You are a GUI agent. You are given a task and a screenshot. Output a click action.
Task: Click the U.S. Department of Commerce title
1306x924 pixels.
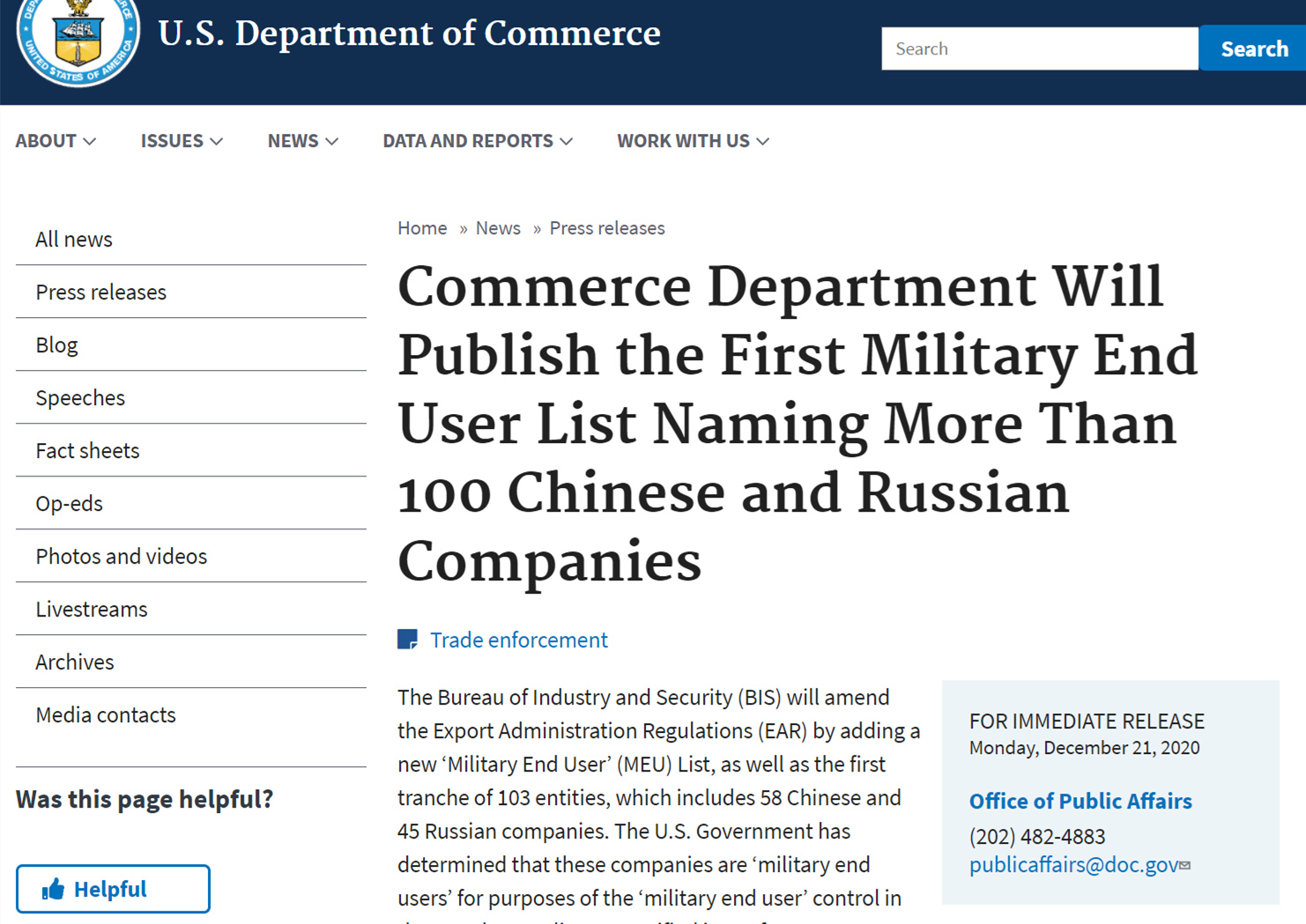click(409, 33)
